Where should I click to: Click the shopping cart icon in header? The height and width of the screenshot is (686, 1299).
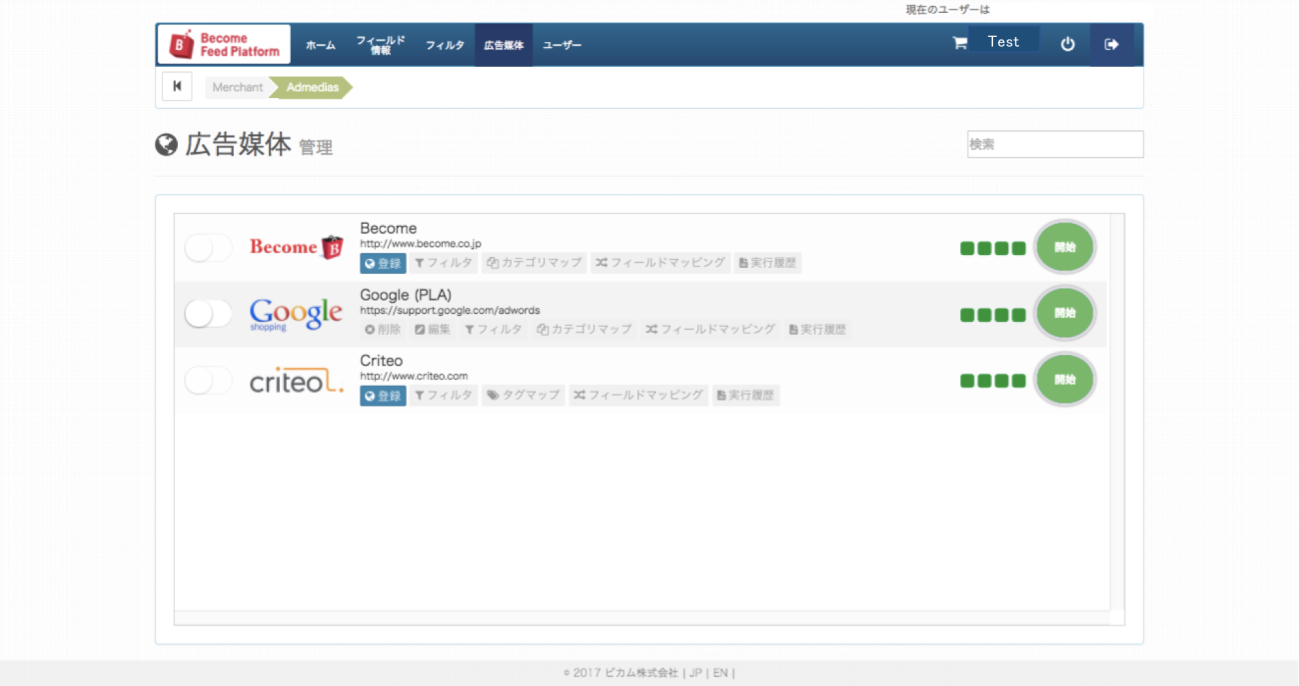pos(960,44)
